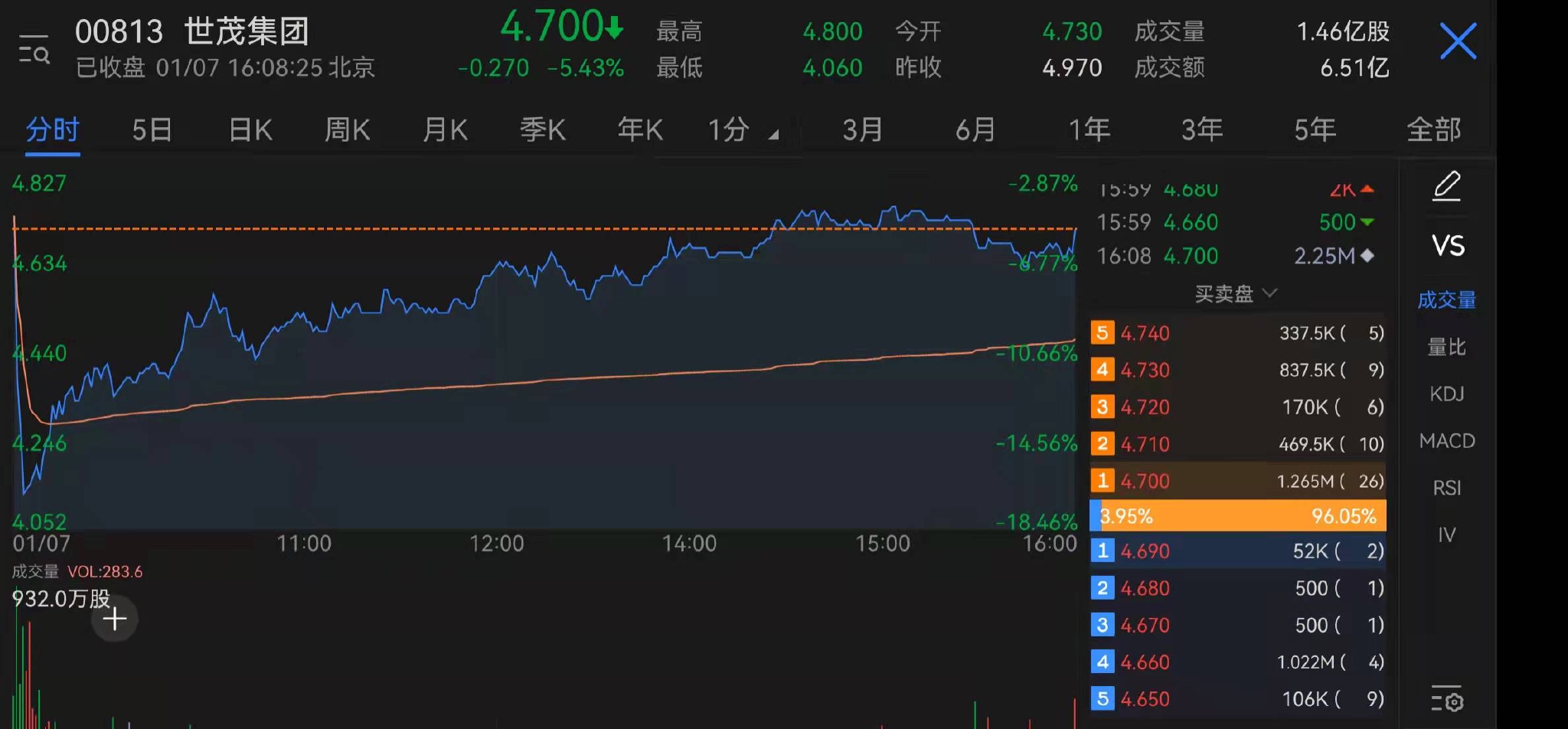
Task: Select the RSI indicator
Action: [x=1447, y=488]
